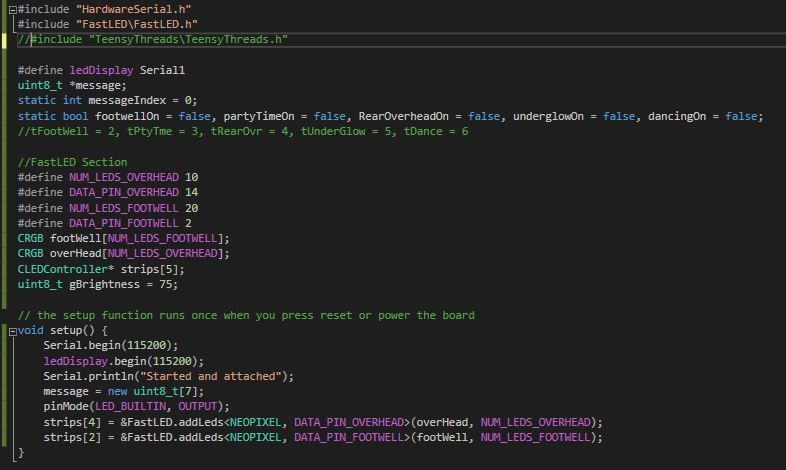
Task: Click the commented TeensyThreads include line
Action: coord(152,40)
